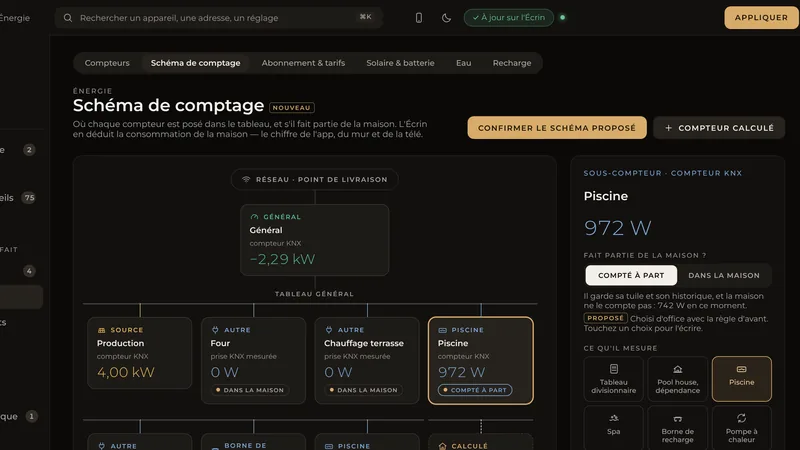Image resolution: width=800 pixels, height=450 pixels.
Task: Click the green sync status dot
Action: (x=563, y=17)
